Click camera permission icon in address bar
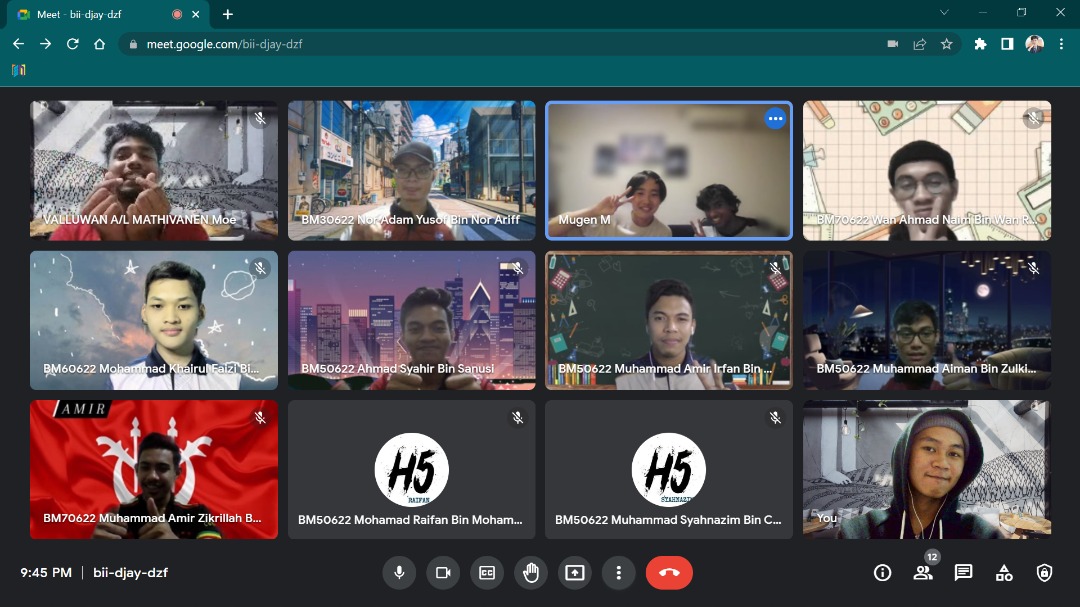Viewport: 1080px width, 607px height. click(893, 44)
